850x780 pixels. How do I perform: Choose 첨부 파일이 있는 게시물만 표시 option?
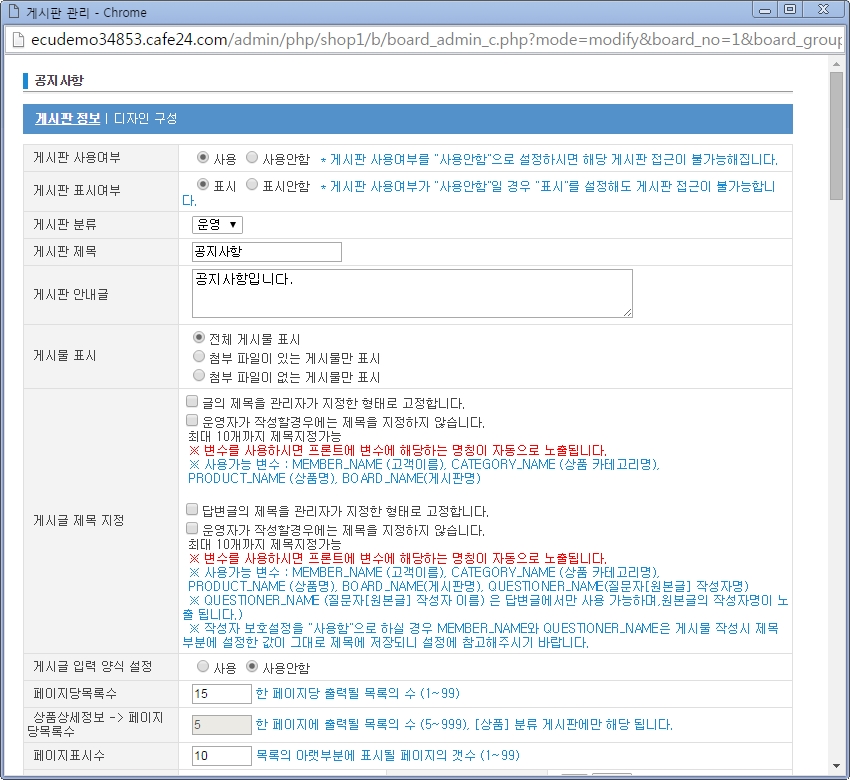click(x=199, y=357)
